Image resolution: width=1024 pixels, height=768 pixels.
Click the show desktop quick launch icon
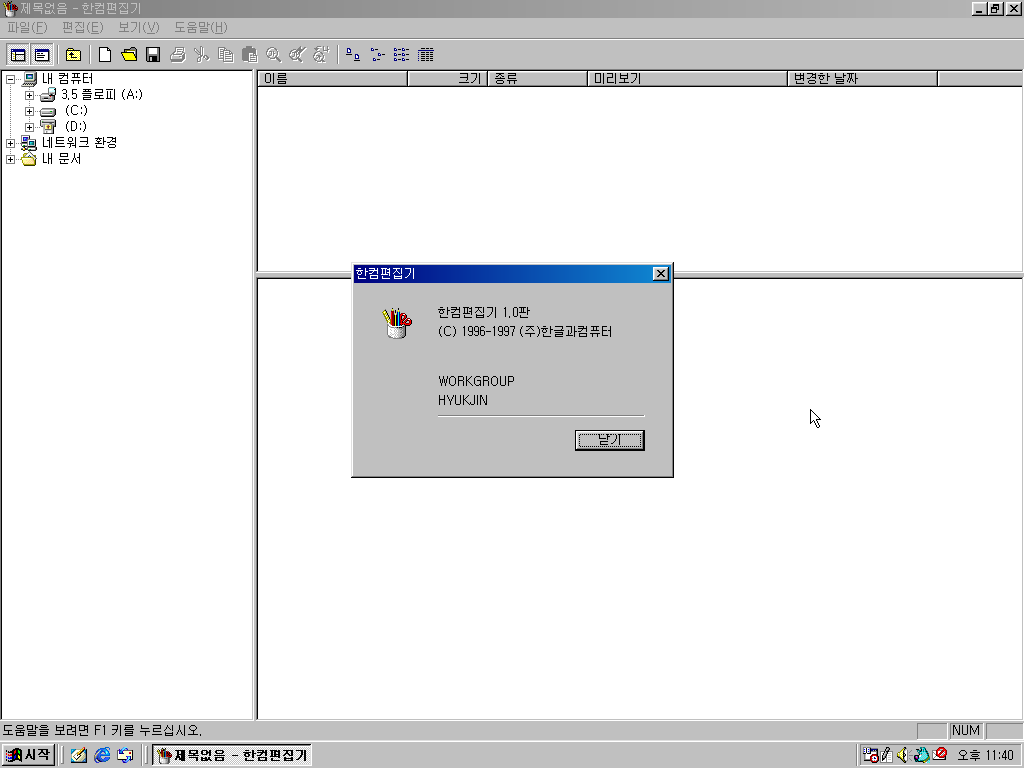click(x=125, y=755)
